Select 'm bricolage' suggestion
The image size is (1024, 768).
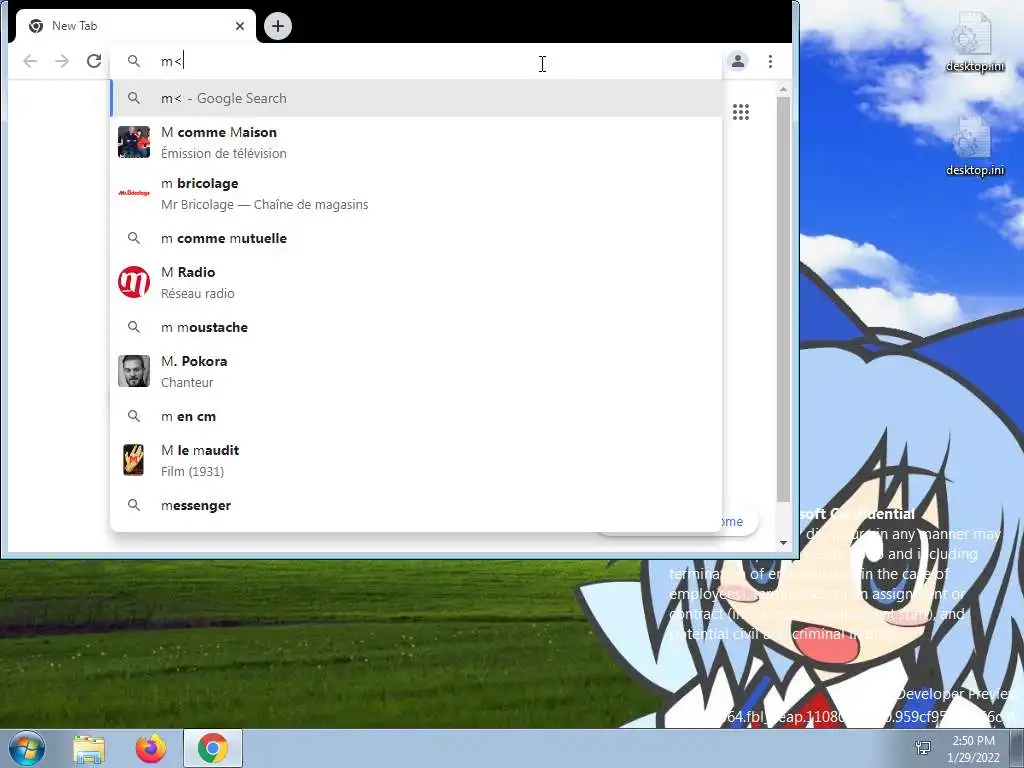[417, 193]
